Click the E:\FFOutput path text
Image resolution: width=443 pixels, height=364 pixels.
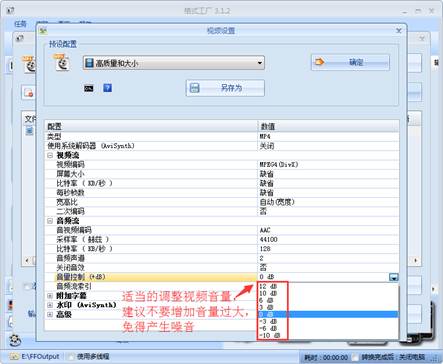pos(40,357)
